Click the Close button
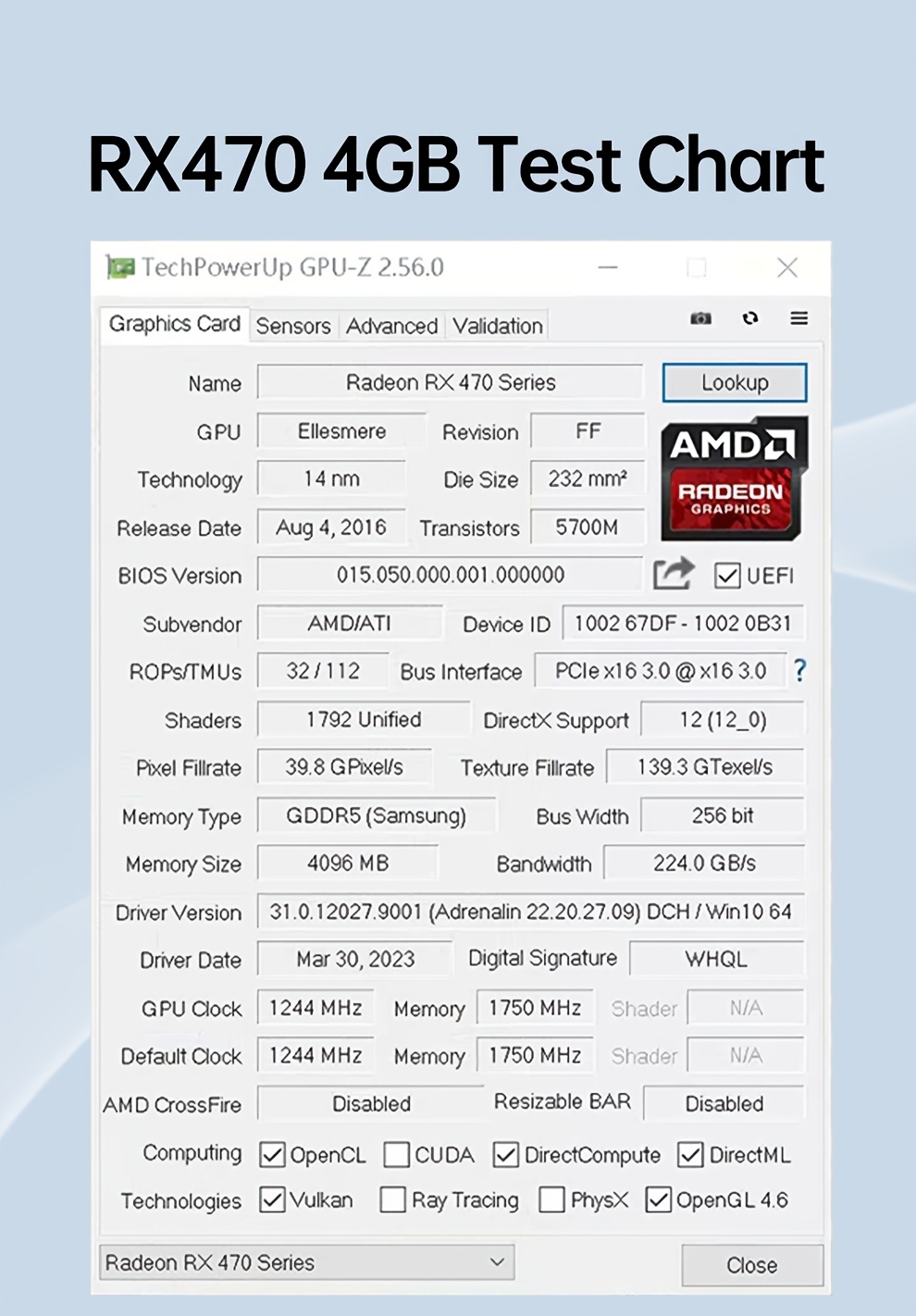 click(752, 1265)
